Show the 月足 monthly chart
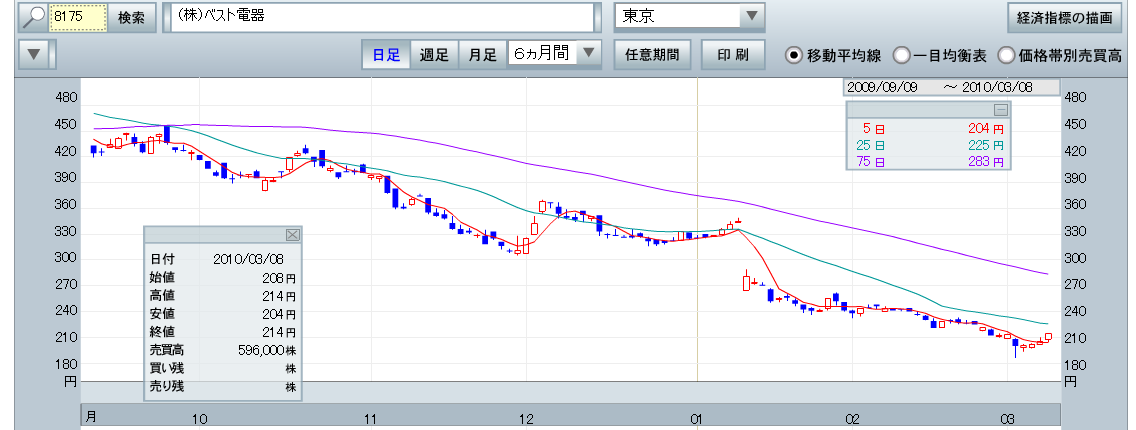The image size is (1136, 430). tap(483, 55)
